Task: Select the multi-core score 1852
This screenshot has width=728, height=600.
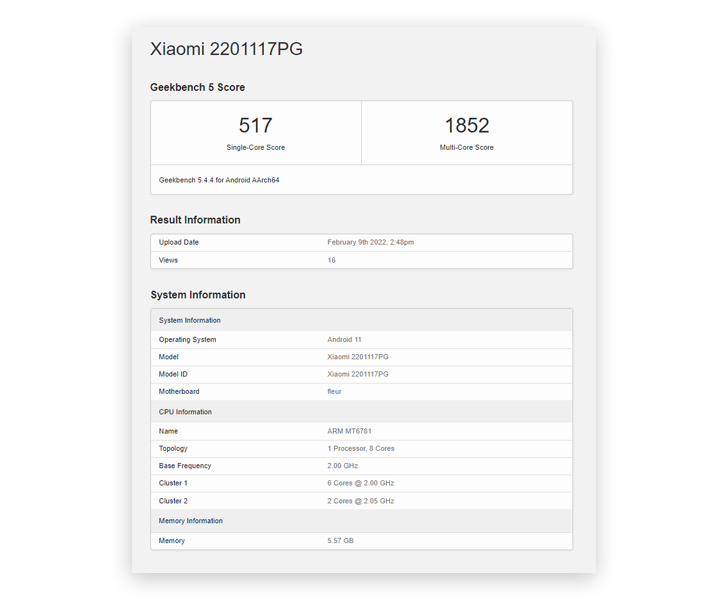Action: point(467,125)
